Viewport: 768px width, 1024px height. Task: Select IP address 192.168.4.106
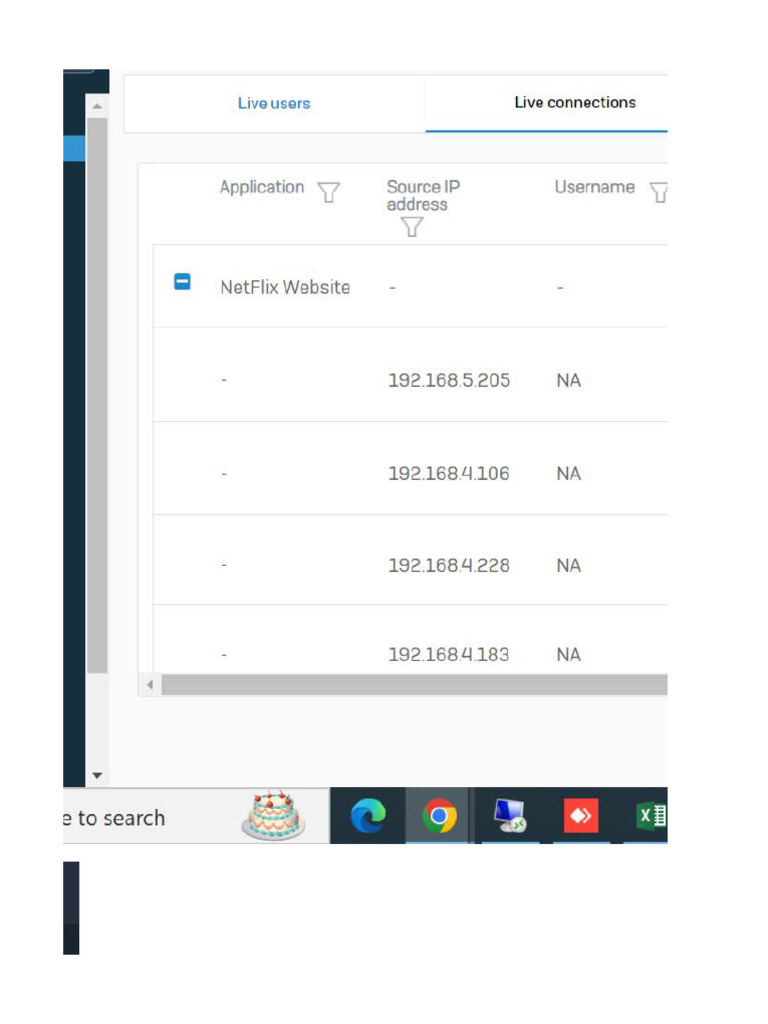point(449,473)
